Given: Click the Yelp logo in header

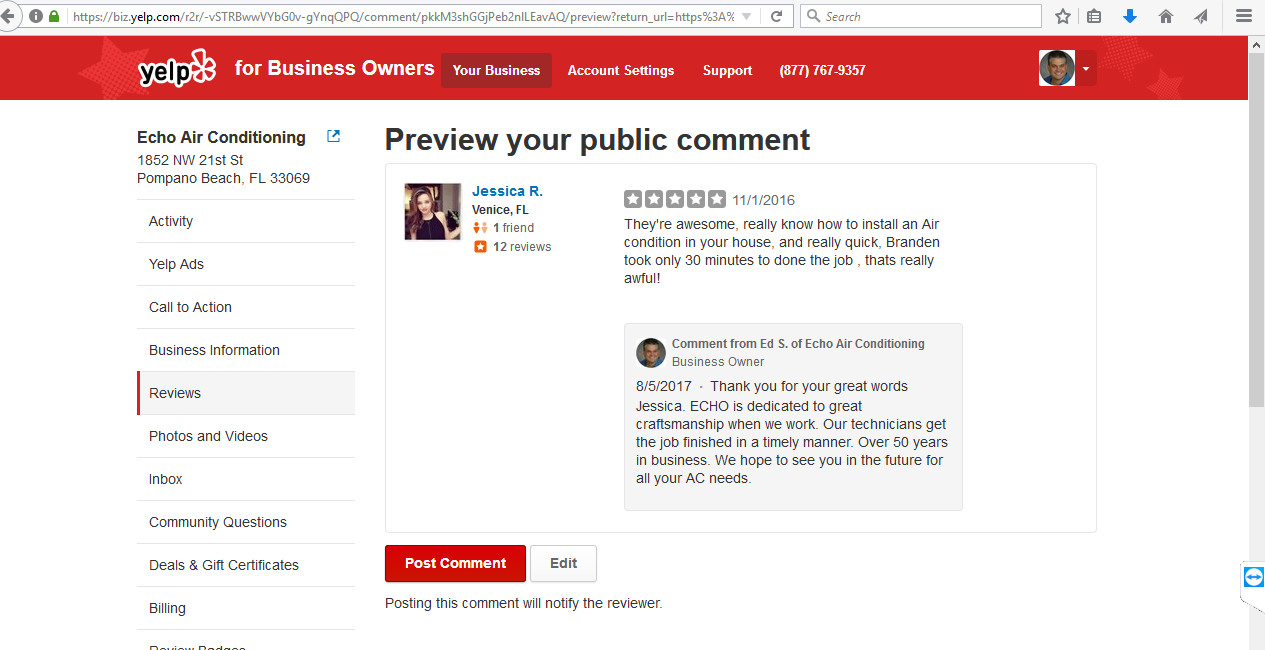Looking at the screenshot, I should 177,69.
